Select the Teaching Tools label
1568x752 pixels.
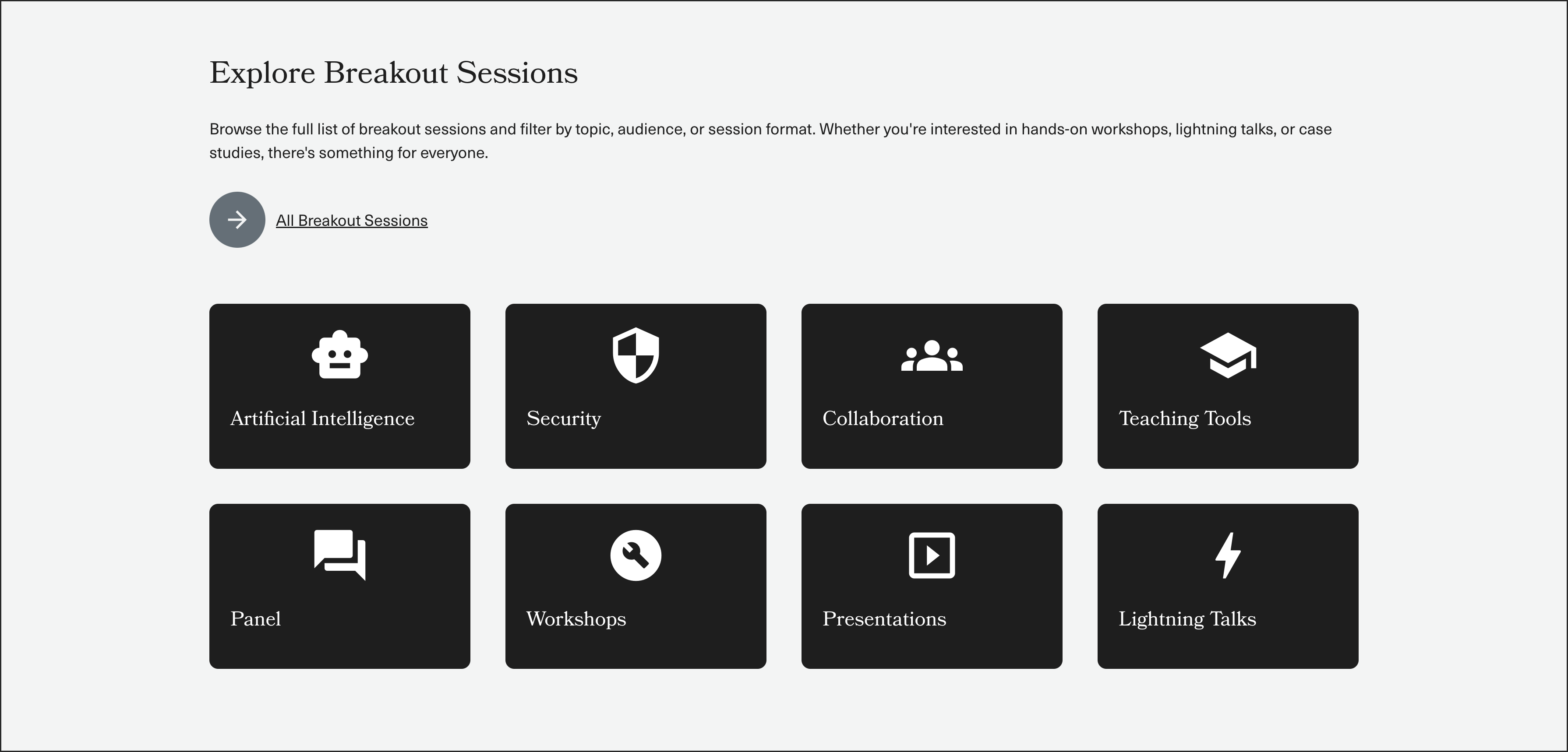pyautogui.click(x=1184, y=418)
